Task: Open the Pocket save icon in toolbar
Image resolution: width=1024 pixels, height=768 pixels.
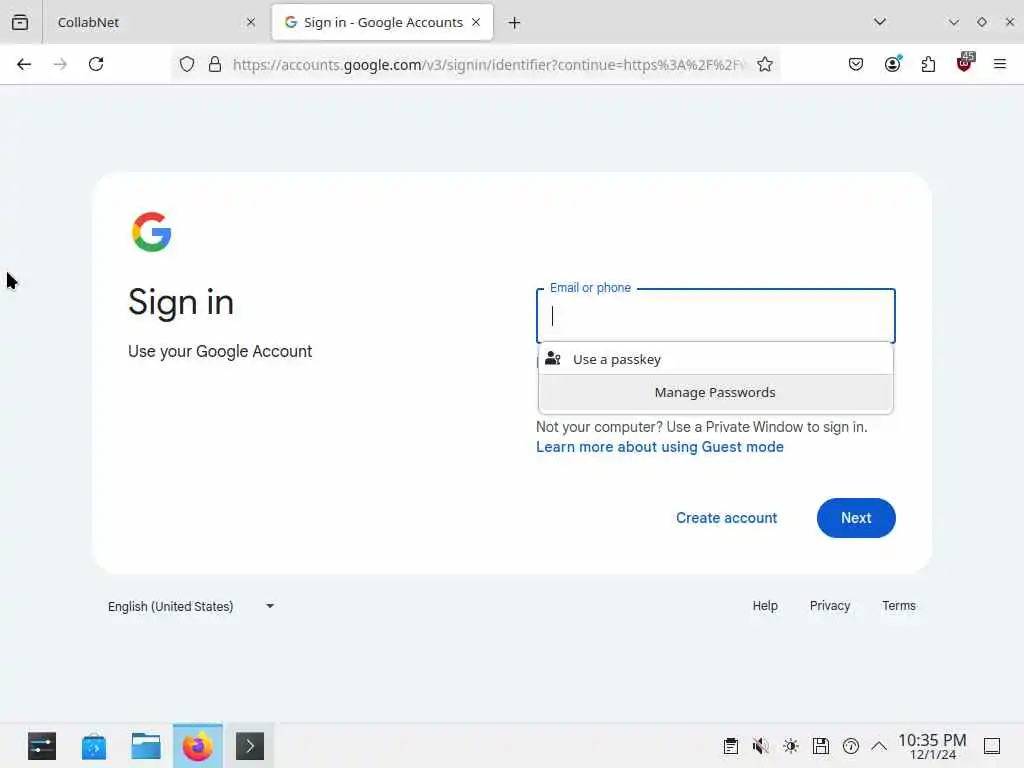Action: click(856, 64)
